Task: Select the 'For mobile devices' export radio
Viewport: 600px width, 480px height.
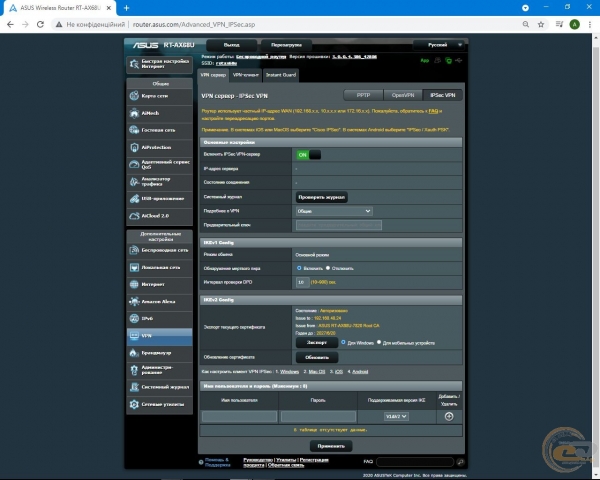Action: 379,342
